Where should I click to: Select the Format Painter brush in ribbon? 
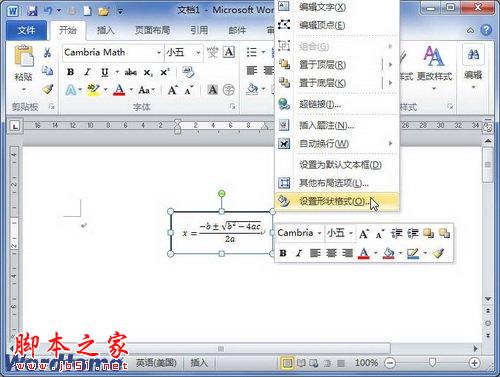48,89
